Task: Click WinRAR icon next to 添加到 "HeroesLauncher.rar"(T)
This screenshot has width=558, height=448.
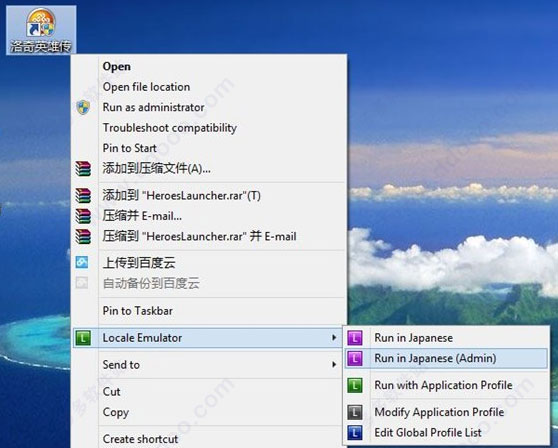Action: [x=83, y=196]
